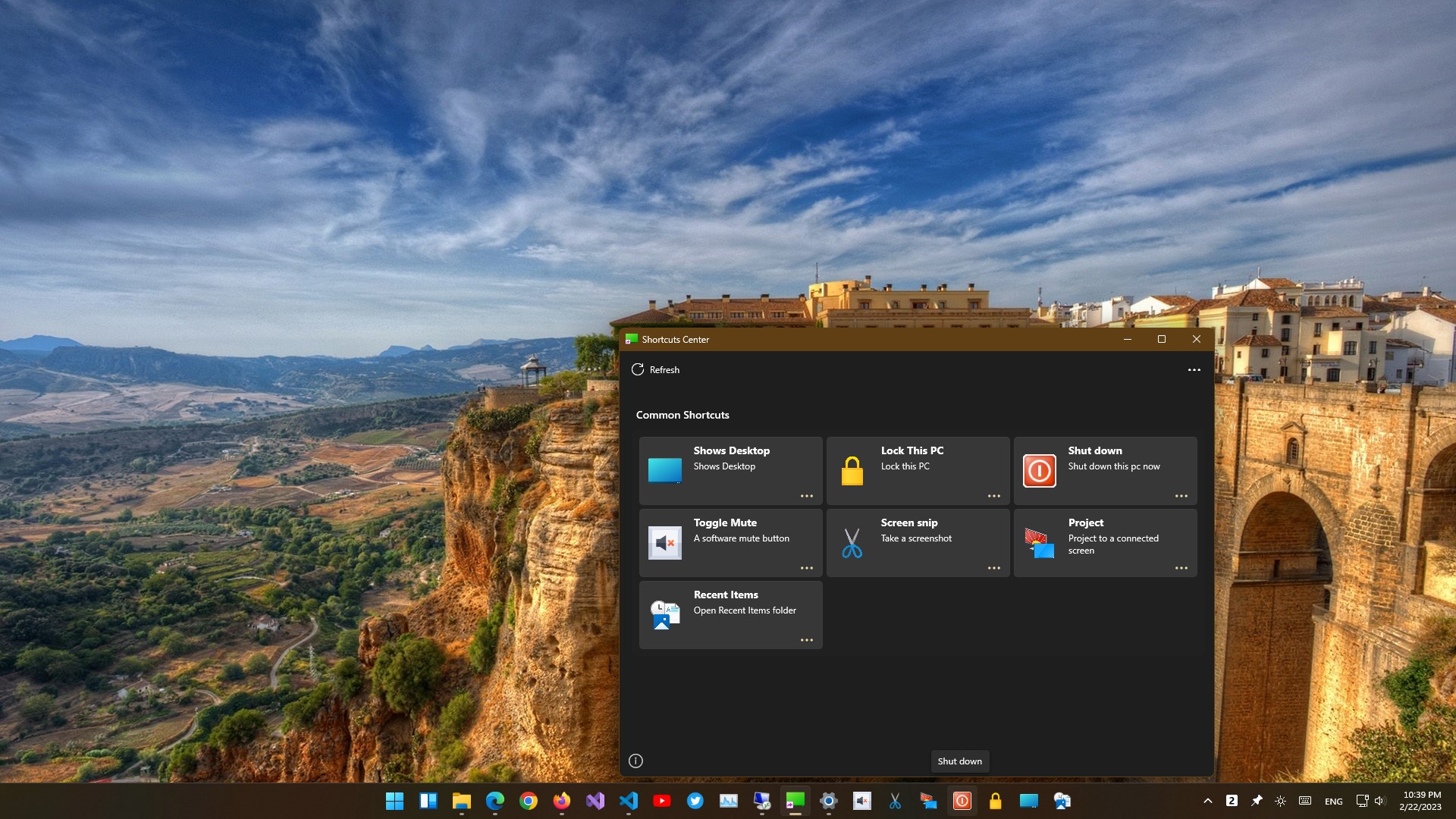The width and height of the screenshot is (1456, 819).
Task: Click the Shut down icon in the taskbar
Action: coord(962,801)
